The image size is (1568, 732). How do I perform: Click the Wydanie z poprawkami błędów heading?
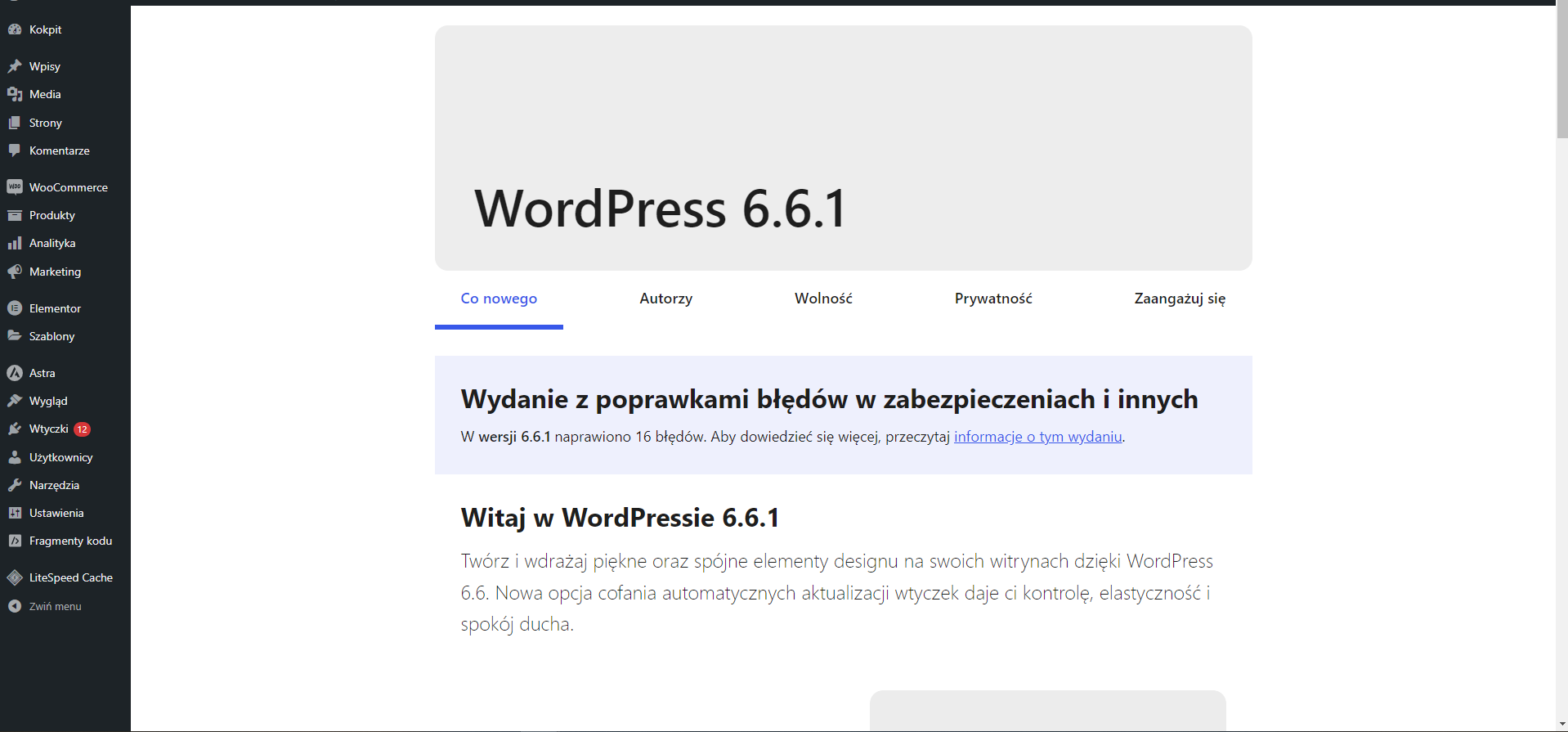pos(829,399)
